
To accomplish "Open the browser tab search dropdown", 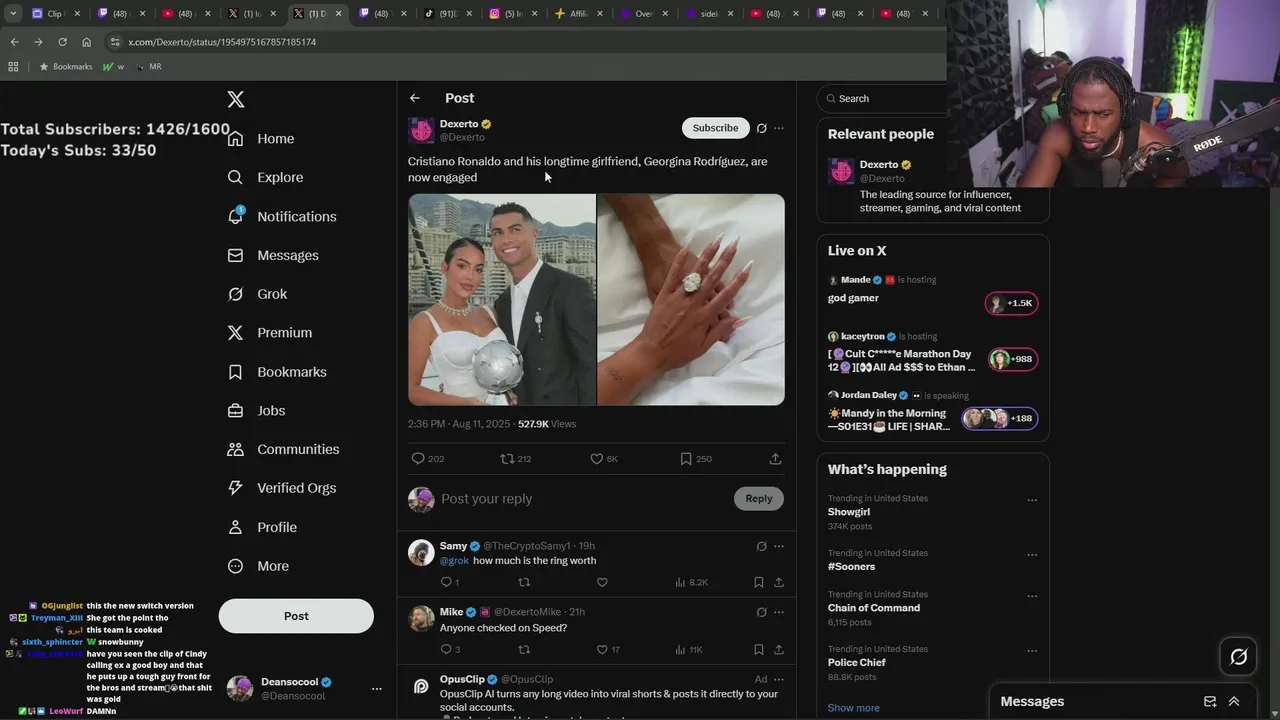I will pyautogui.click(x=13, y=14).
